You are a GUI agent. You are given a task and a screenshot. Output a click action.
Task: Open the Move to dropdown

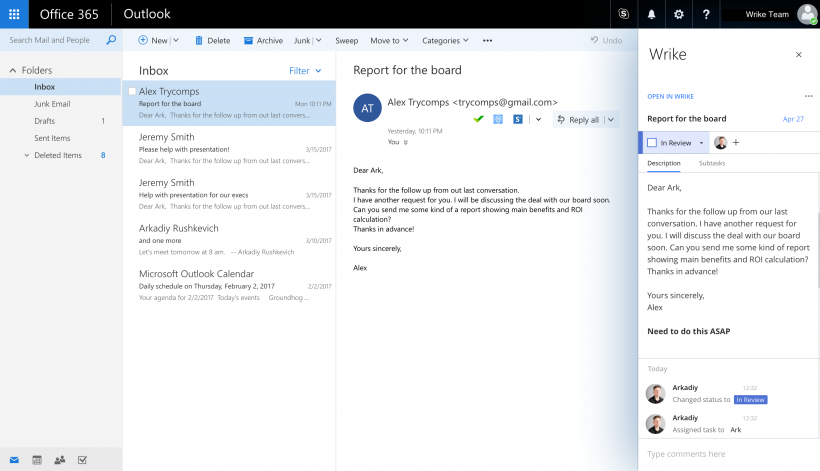[x=389, y=40]
